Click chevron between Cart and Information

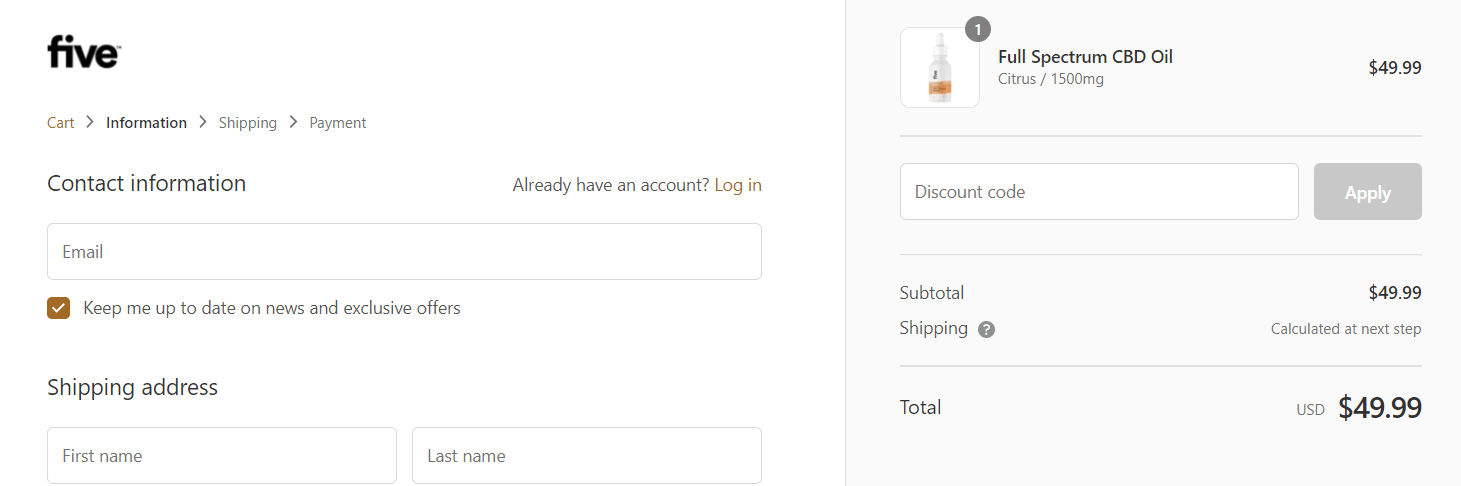(x=90, y=122)
